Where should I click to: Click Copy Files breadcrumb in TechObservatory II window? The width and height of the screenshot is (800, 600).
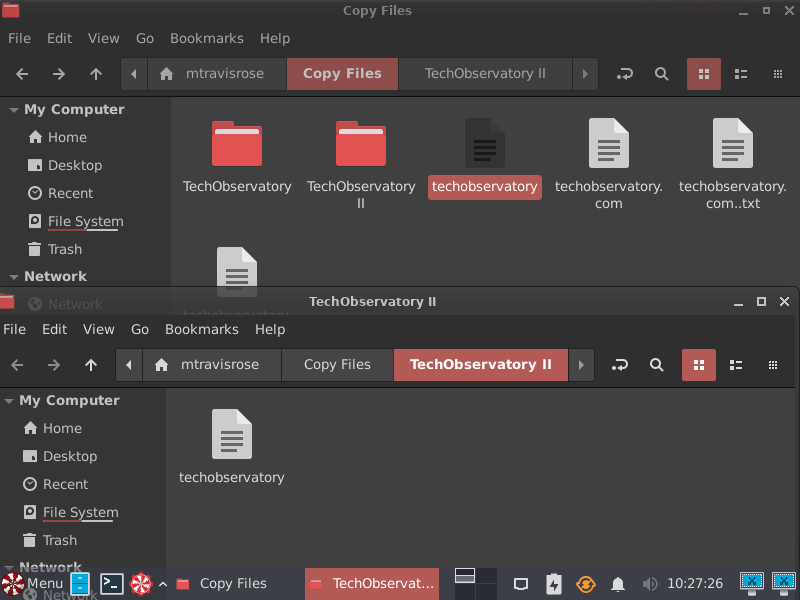336,365
